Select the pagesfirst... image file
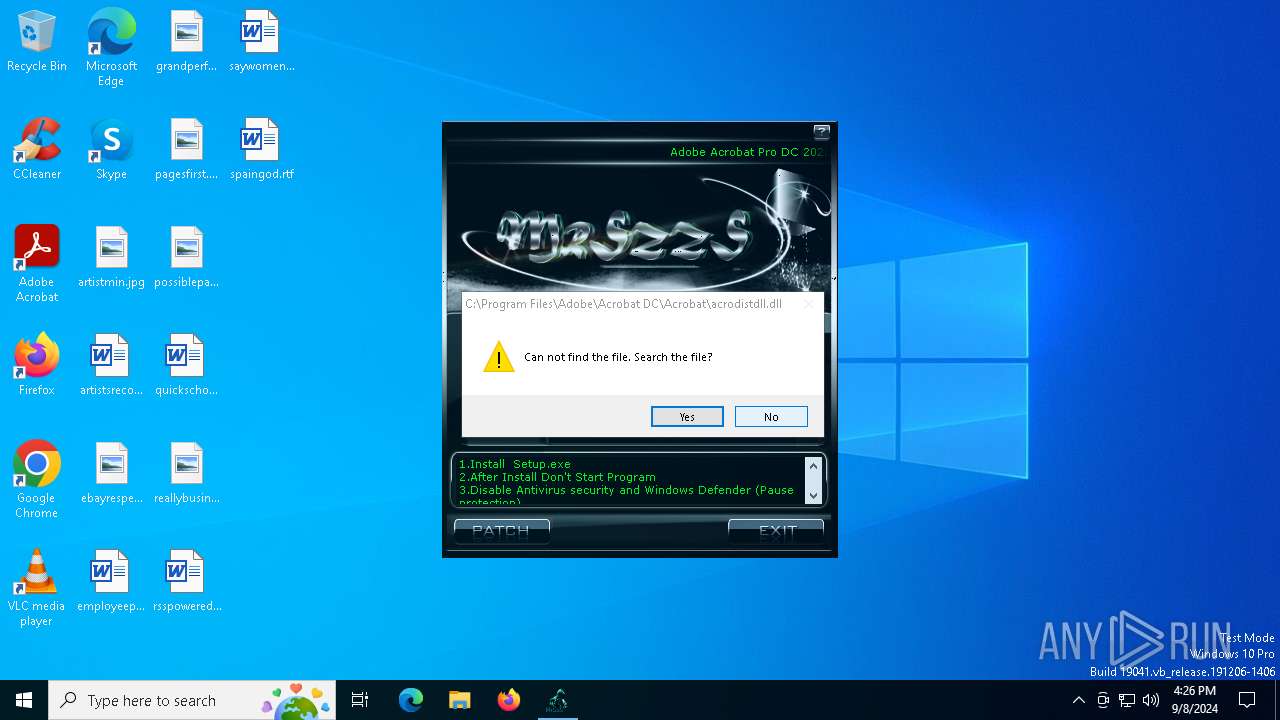 [x=186, y=150]
